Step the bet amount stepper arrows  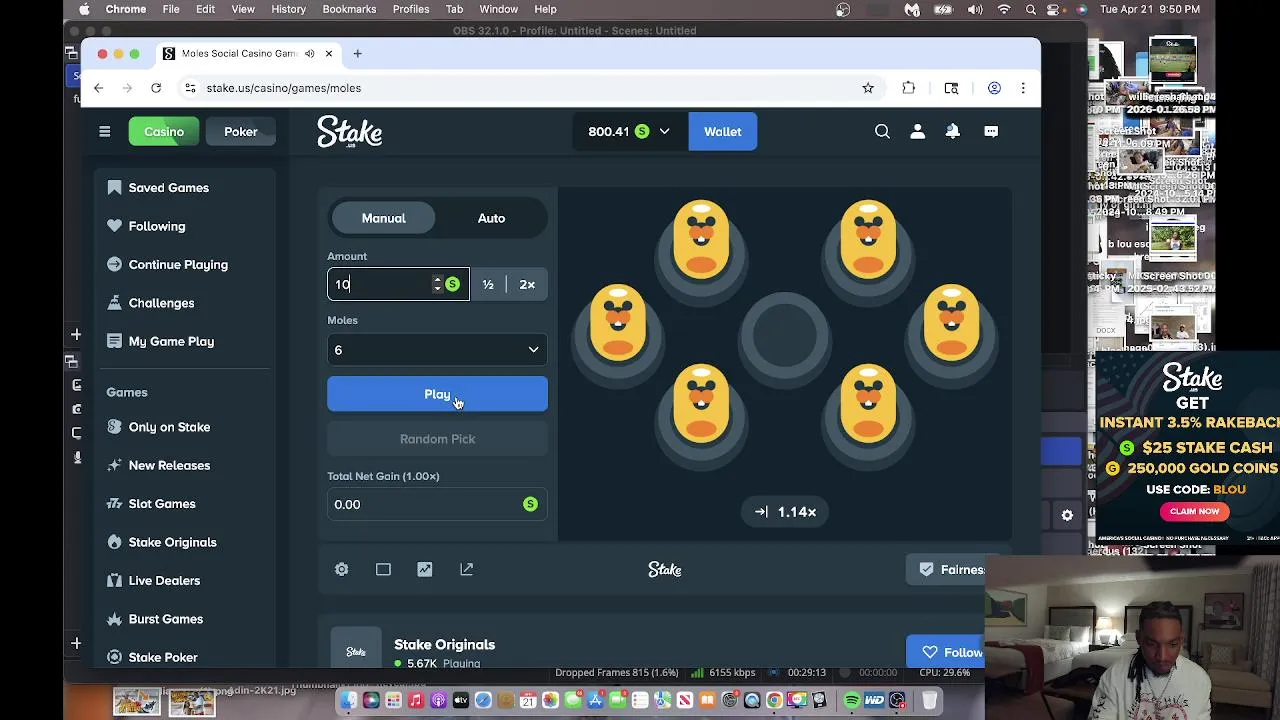[437, 284]
